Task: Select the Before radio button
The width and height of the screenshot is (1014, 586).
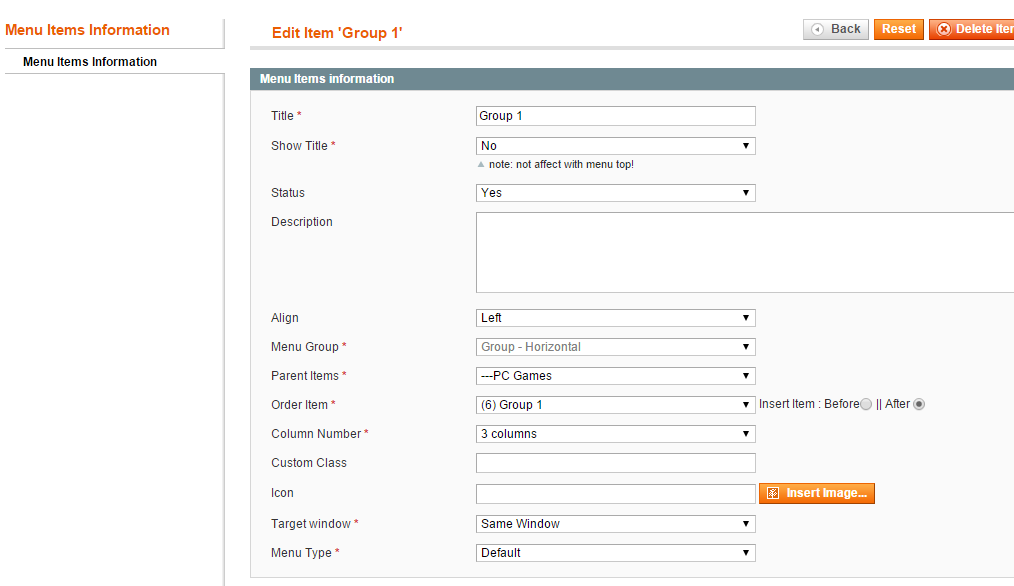Action: pos(866,404)
